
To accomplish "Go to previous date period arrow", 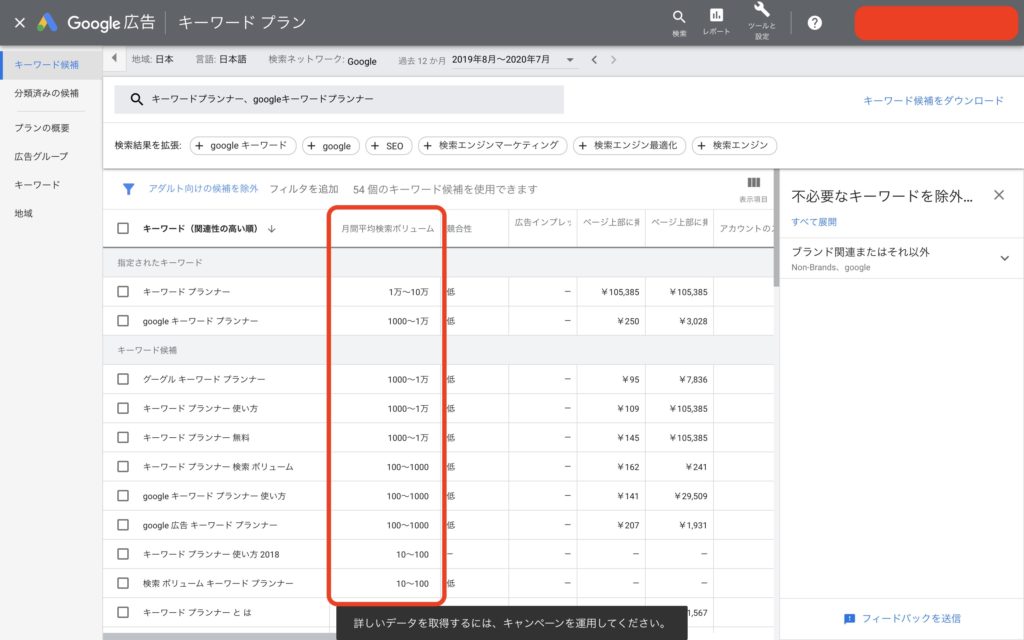I will click(594, 59).
